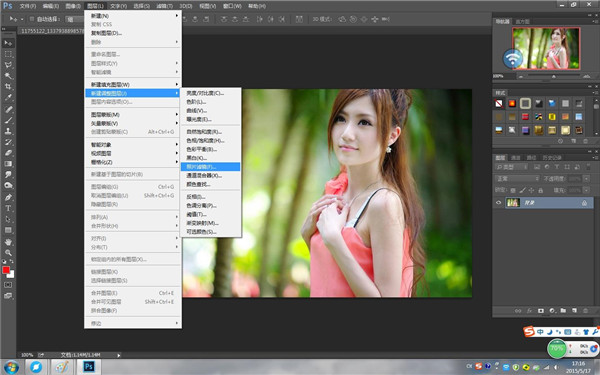This screenshot has width=600, height=375.
Task: Adjust the Navigator zoom slider
Action: [554, 77]
